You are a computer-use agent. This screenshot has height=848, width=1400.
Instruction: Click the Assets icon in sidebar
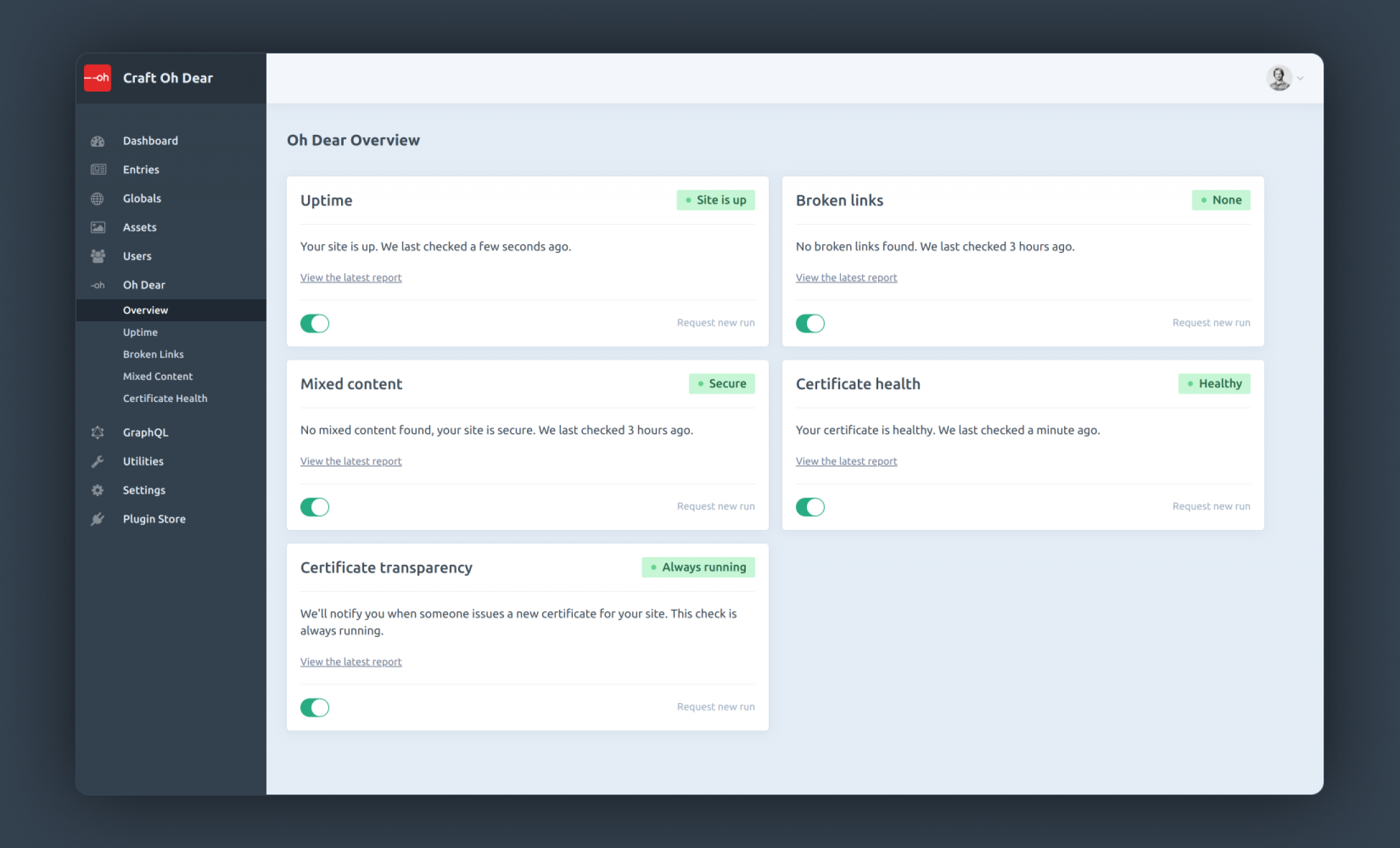[97, 227]
